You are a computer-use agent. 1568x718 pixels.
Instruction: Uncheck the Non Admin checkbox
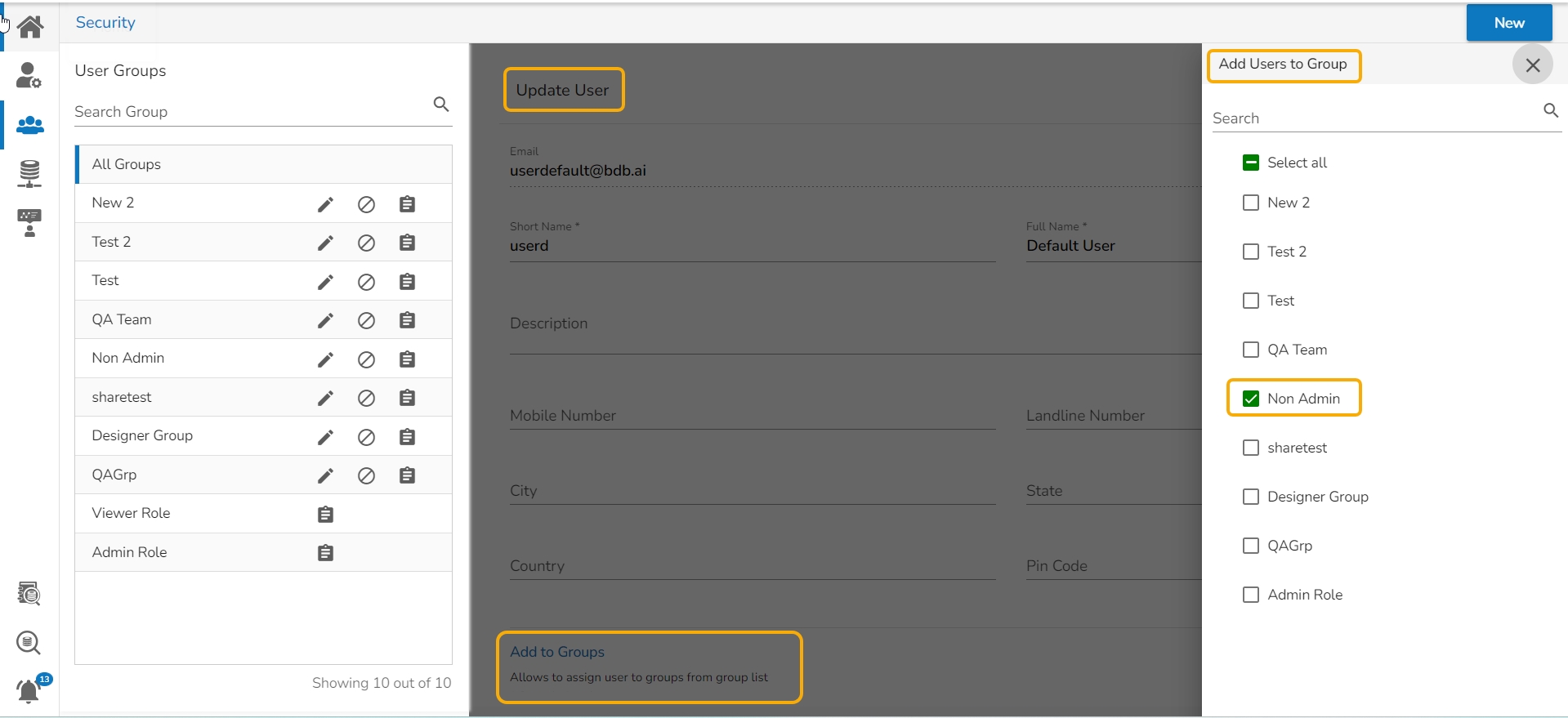pyautogui.click(x=1250, y=399)
